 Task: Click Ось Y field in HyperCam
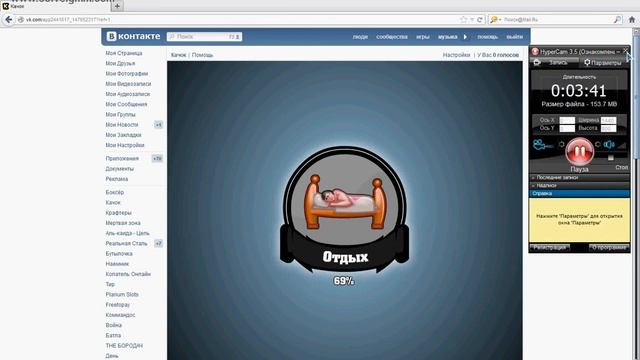(567, 129)
